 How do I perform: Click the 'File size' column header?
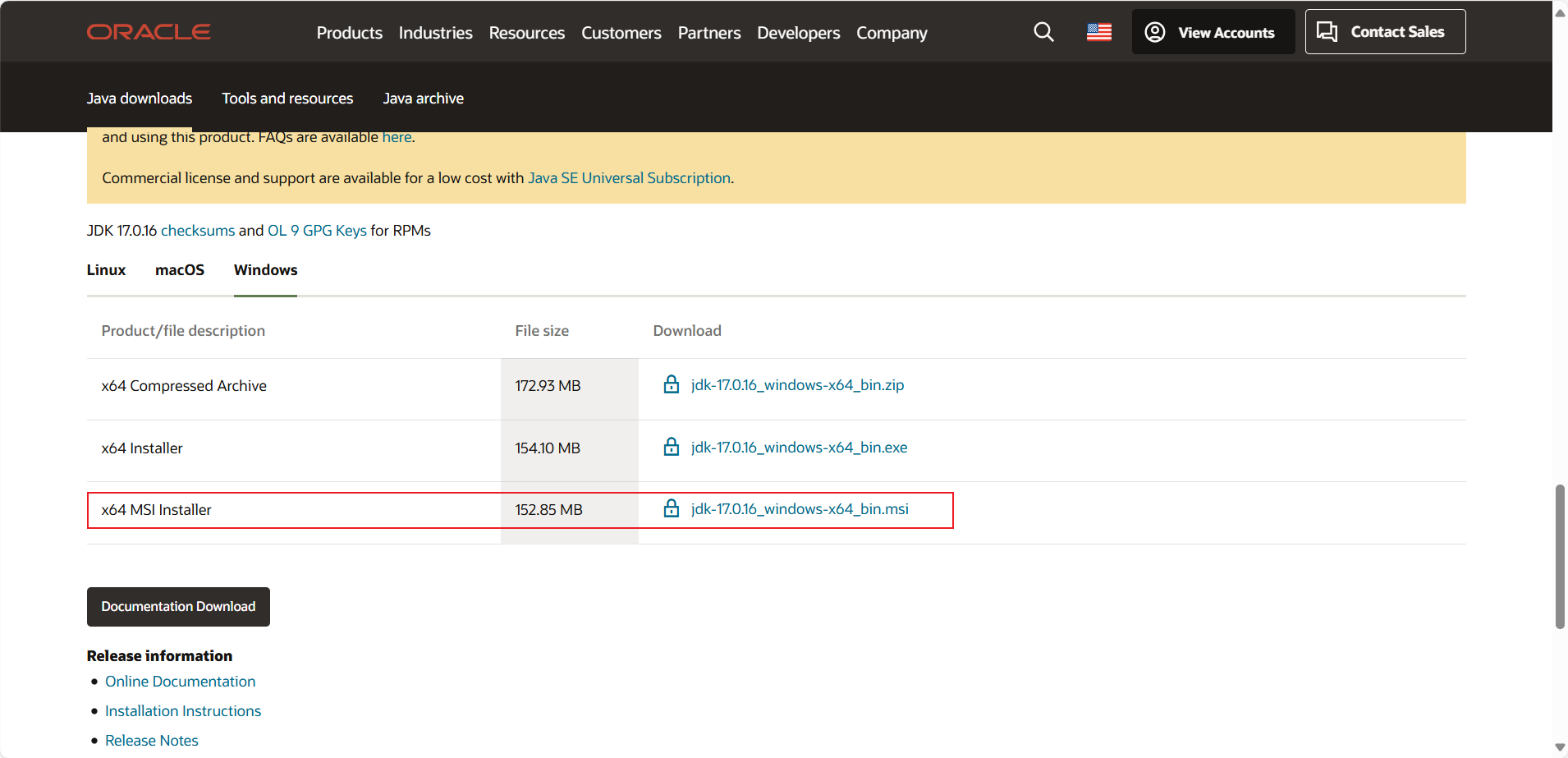click(x=542, y=331)
